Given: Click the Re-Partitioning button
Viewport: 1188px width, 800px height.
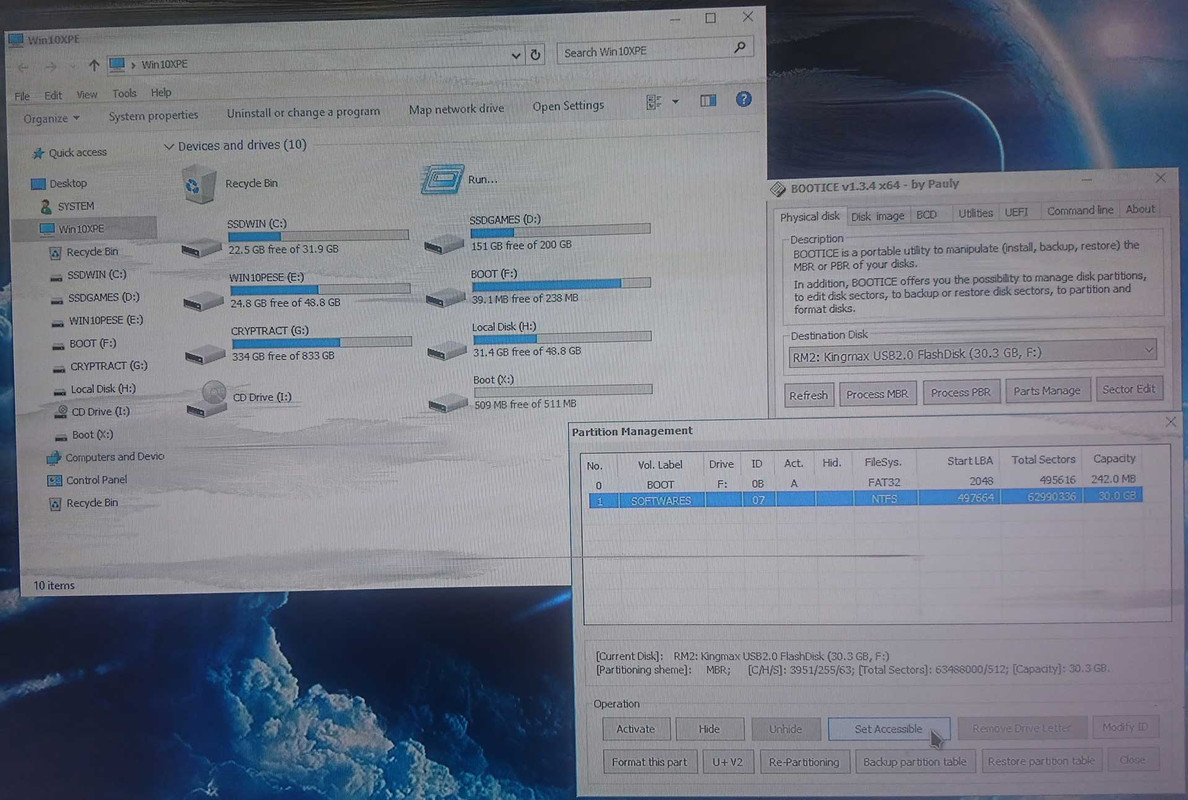Looking at the screenshot, I should coord(804,762).
